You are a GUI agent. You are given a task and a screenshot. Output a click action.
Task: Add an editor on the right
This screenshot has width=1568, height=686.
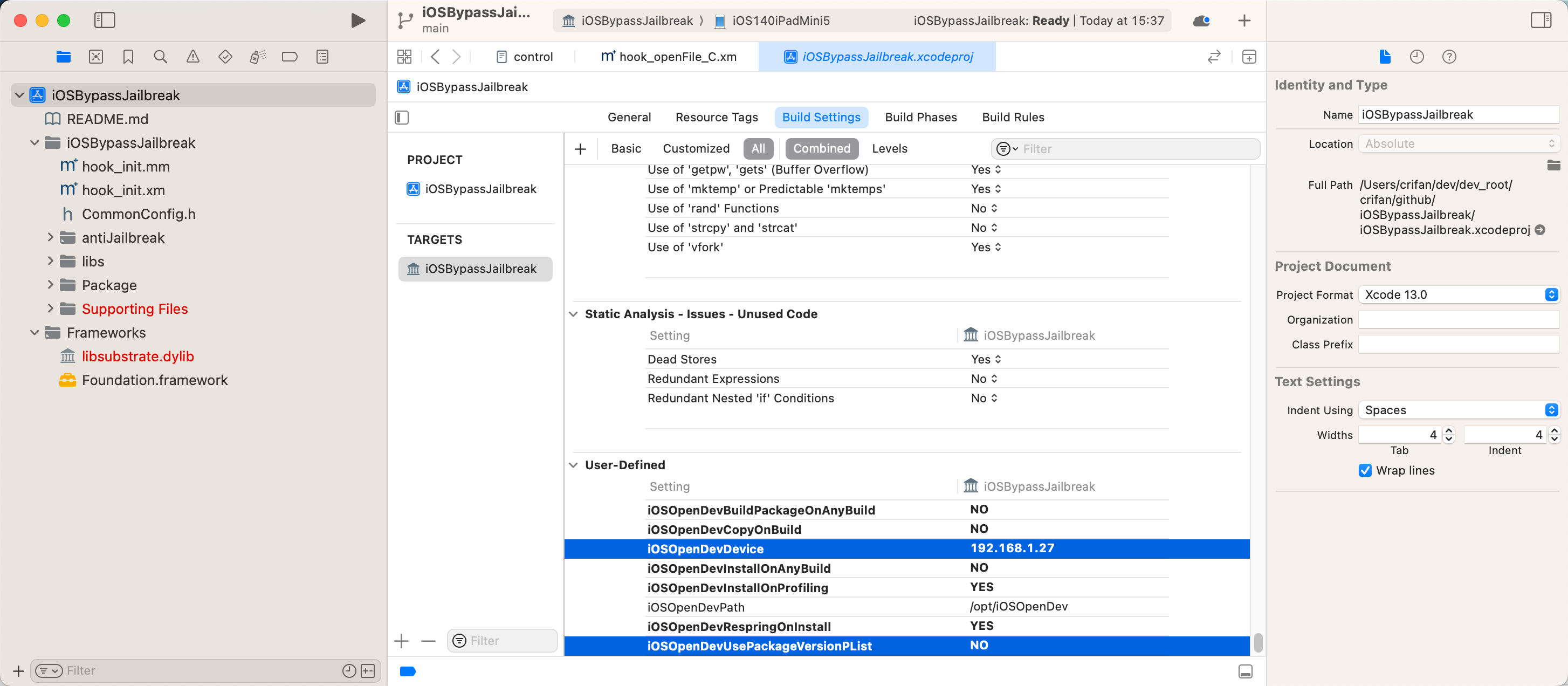coord(1249,57)
